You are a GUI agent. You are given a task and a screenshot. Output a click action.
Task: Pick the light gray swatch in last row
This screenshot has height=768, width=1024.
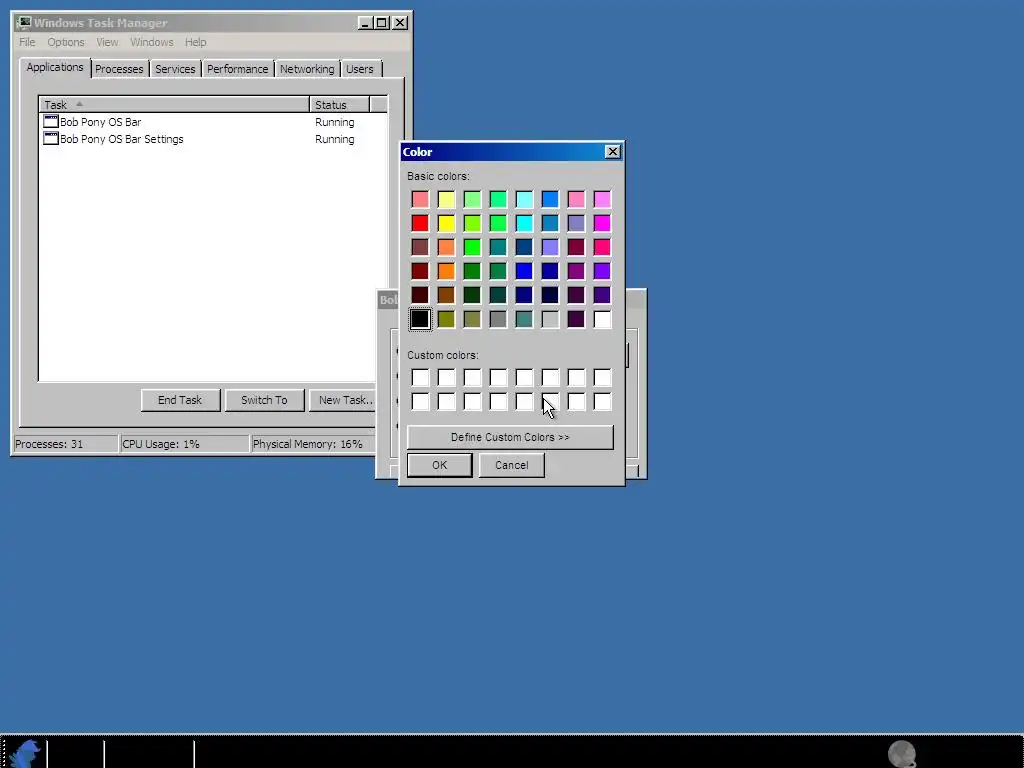[x=550, y=319]
